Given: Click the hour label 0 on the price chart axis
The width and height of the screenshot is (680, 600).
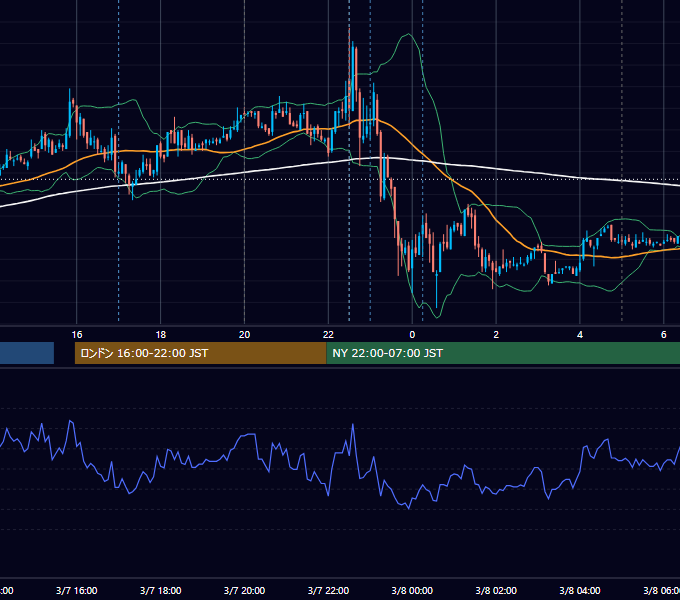Looking at the screenshot, I should [412, 334].
